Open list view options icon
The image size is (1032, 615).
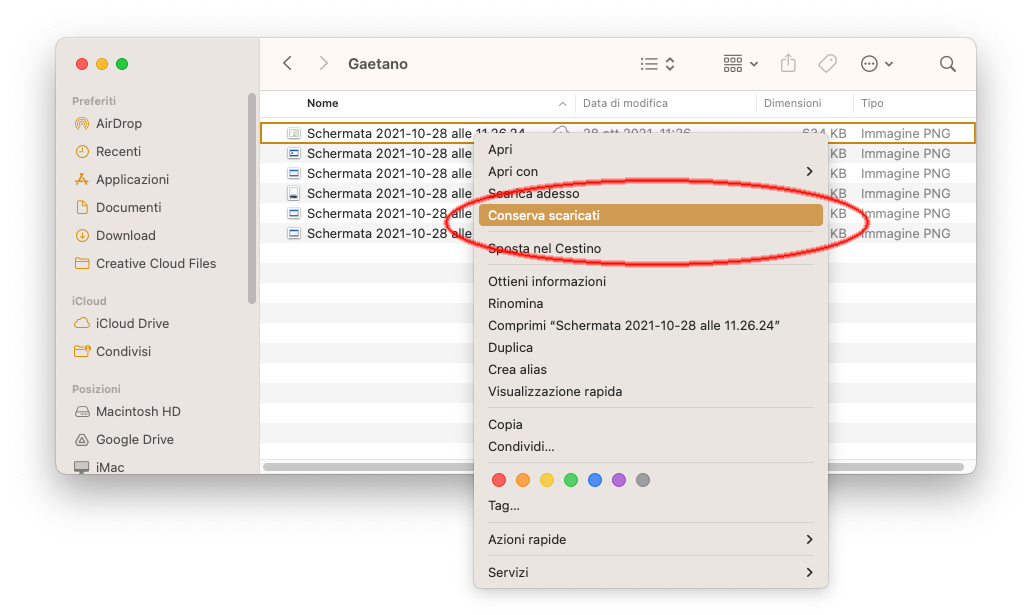[x=658, y=64]
